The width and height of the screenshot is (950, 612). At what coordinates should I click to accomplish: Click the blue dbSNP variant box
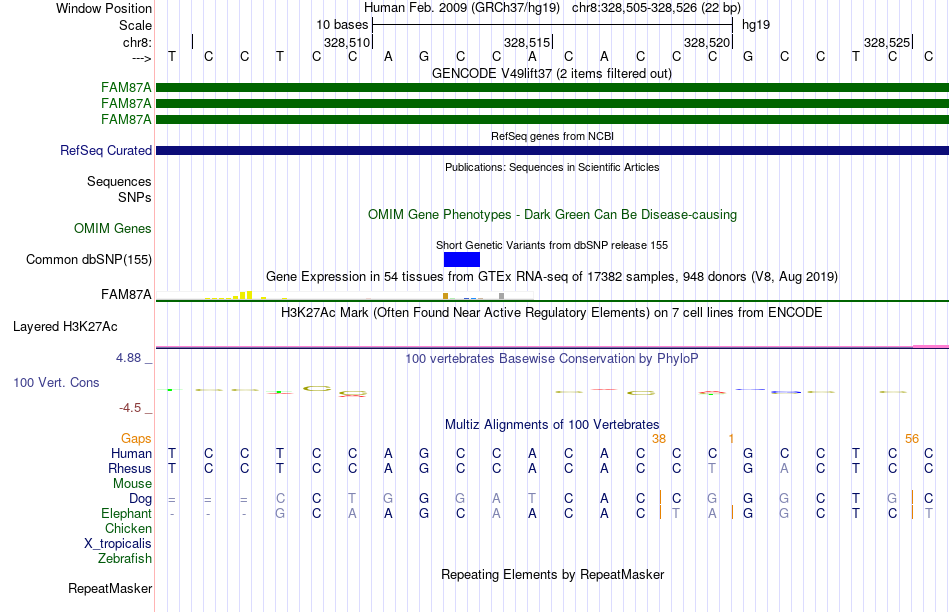click(462, 259)
